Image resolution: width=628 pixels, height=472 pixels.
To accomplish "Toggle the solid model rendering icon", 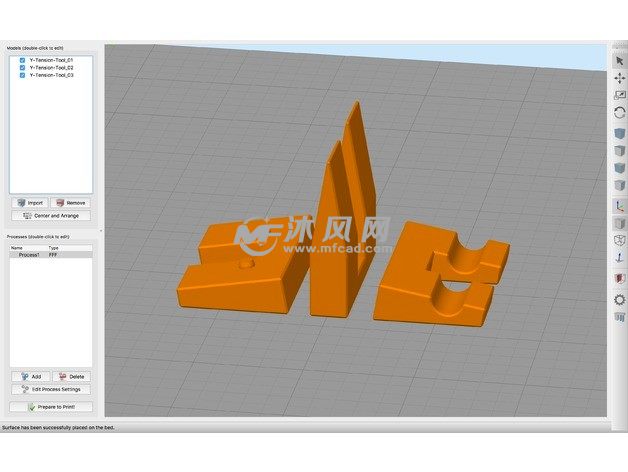I will 619,223.
